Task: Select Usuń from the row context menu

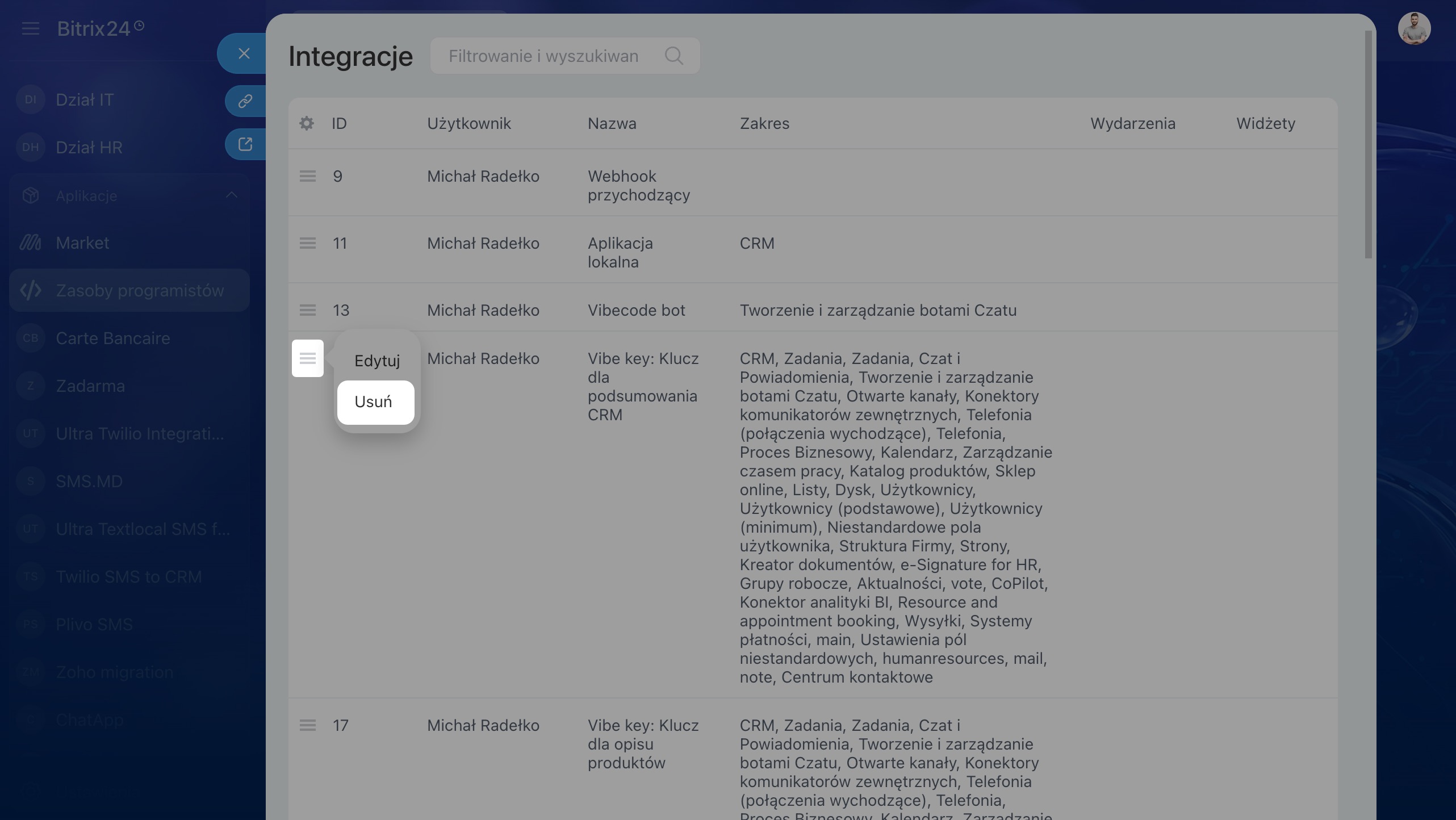Action: point(376,402)
